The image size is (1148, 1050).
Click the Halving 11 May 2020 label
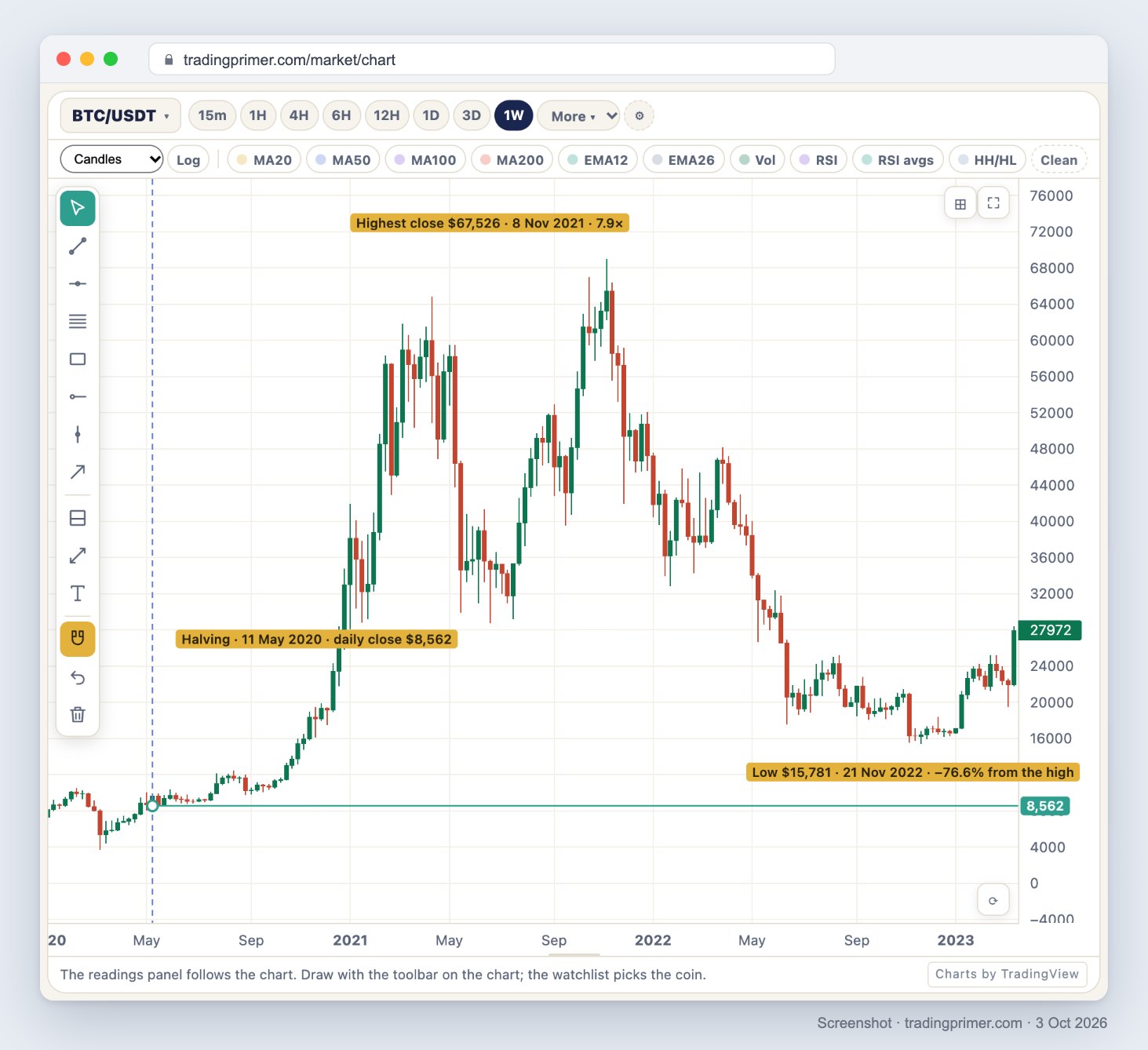[x=317, y=639]
